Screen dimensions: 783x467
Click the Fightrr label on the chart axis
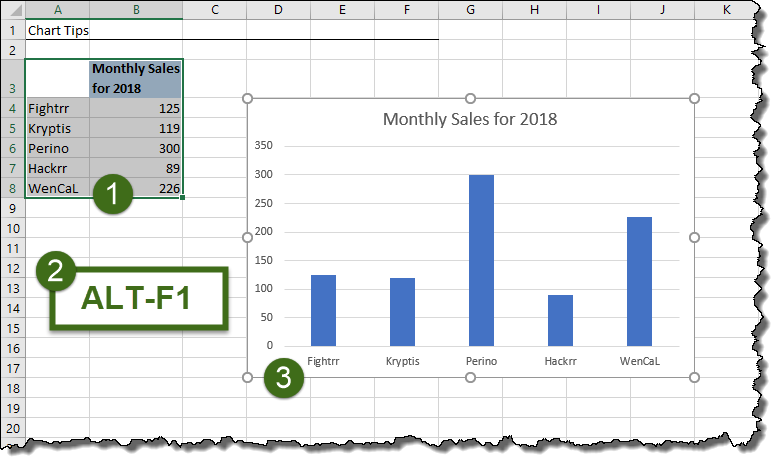coord(323,361)
